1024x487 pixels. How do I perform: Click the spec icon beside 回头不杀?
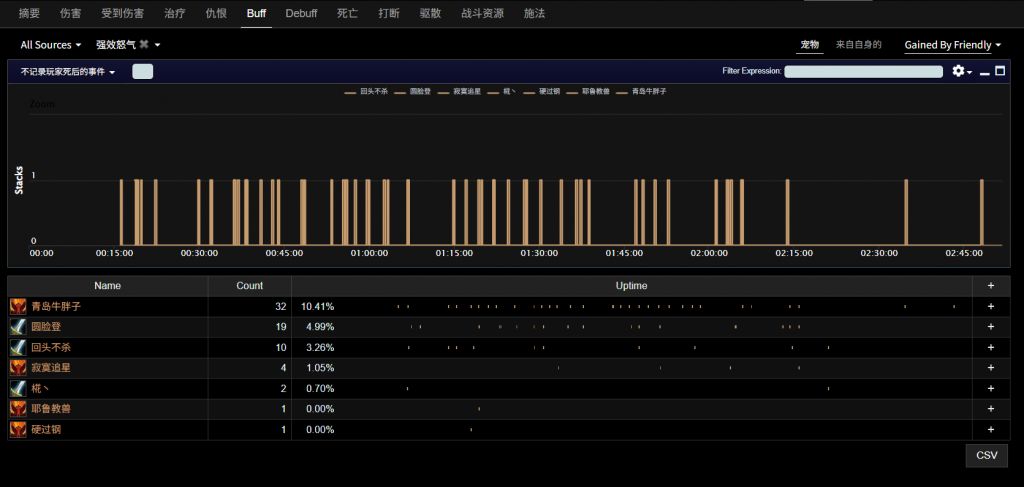[x=18, y=347]
